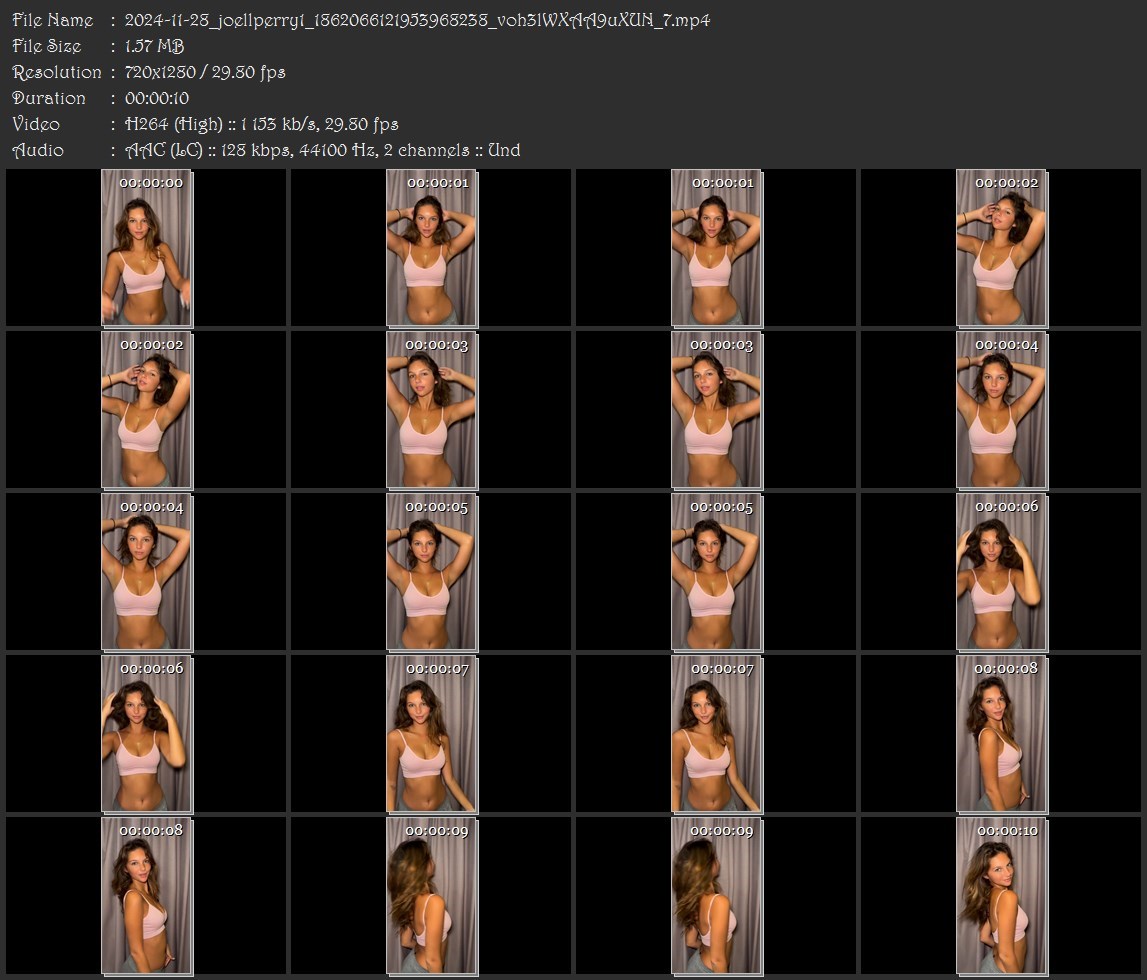Click the 'AAC (LC)' audio codec line
1147x980 pixels.
[323, 151]
